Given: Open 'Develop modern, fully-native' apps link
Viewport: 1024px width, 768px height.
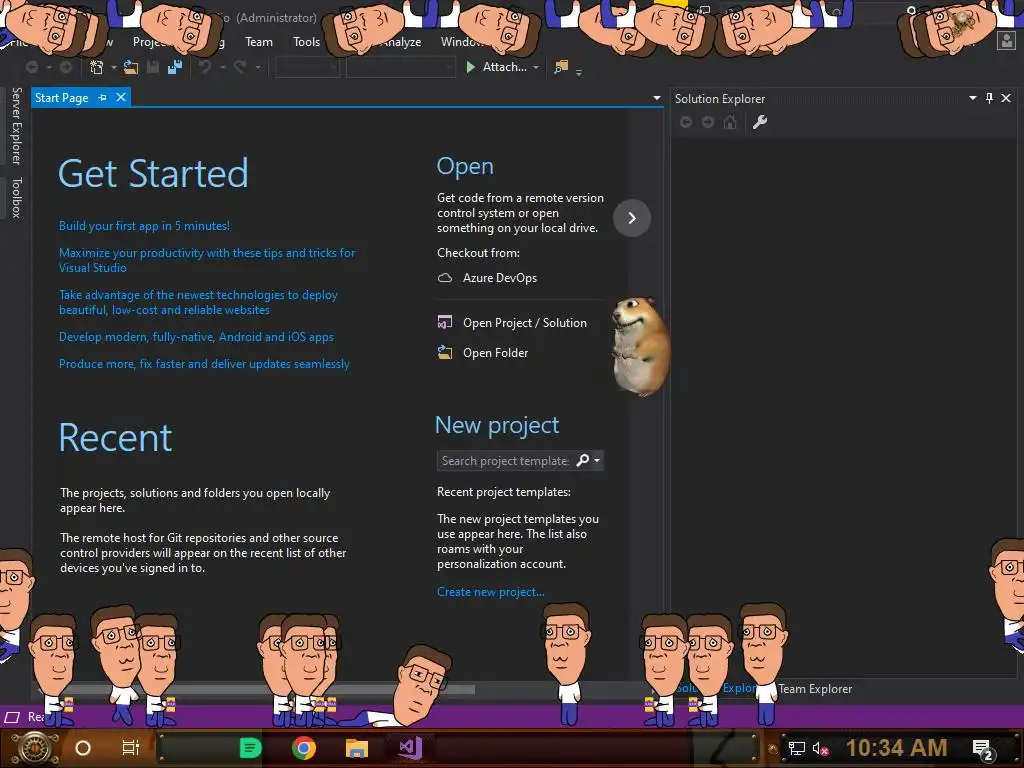Looking at the screenshot, I should [x=196, y=337].
